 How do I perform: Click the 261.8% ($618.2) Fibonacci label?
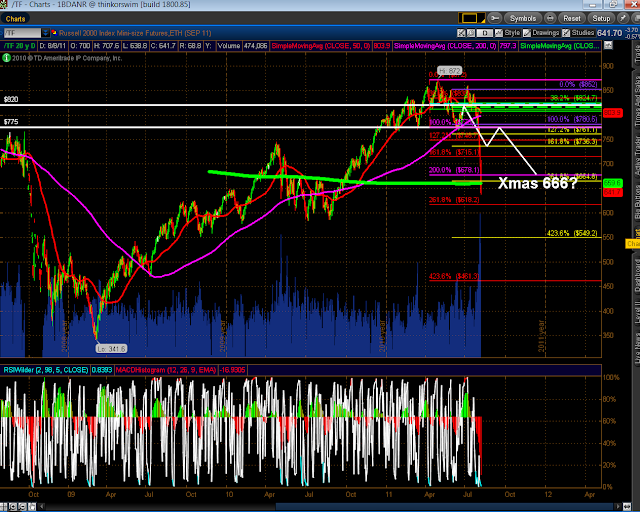pyautogui.click(x=454, y=200)
